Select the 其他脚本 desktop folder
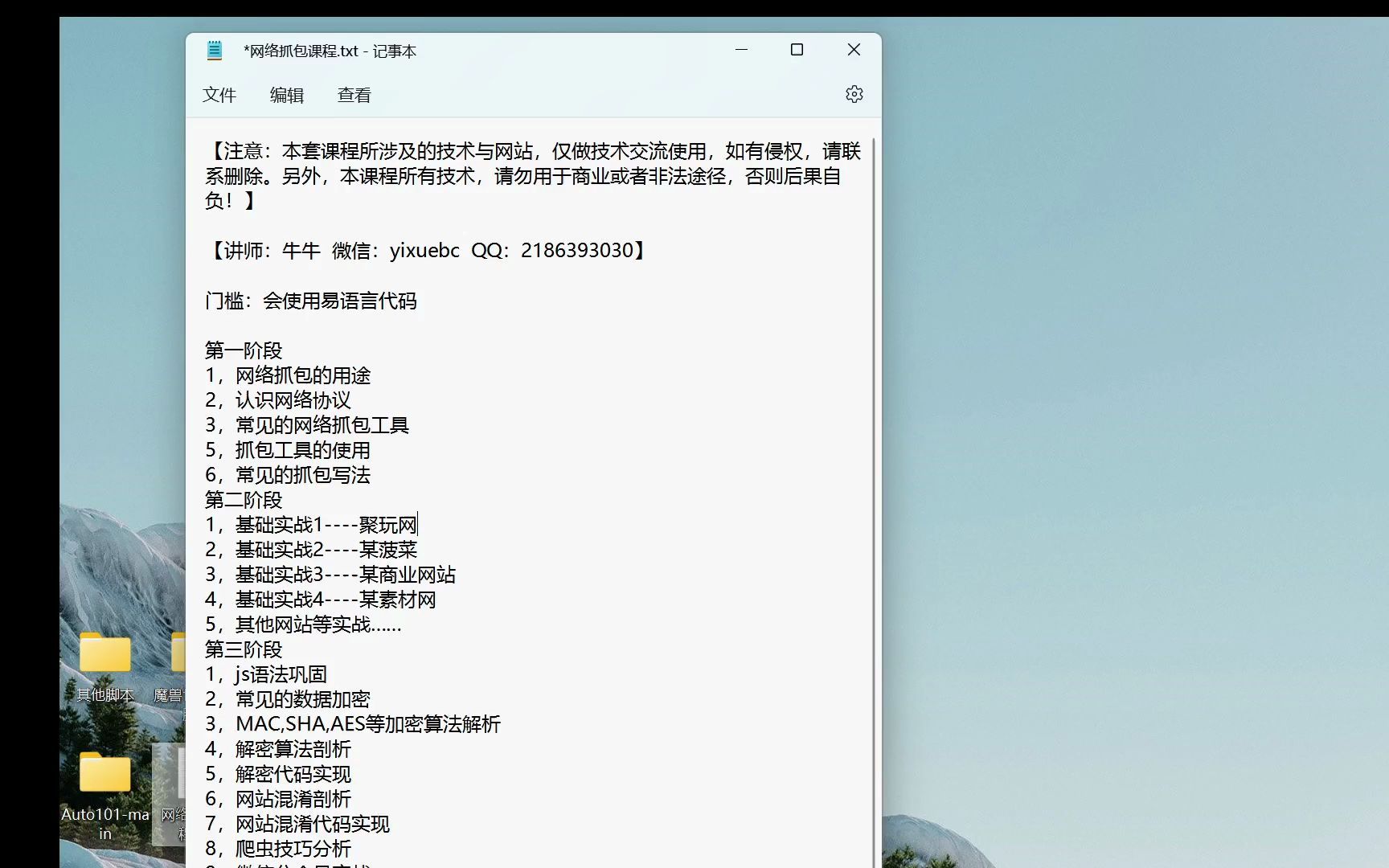This screenshot has width=1389, height=868. tap(105, 667)
